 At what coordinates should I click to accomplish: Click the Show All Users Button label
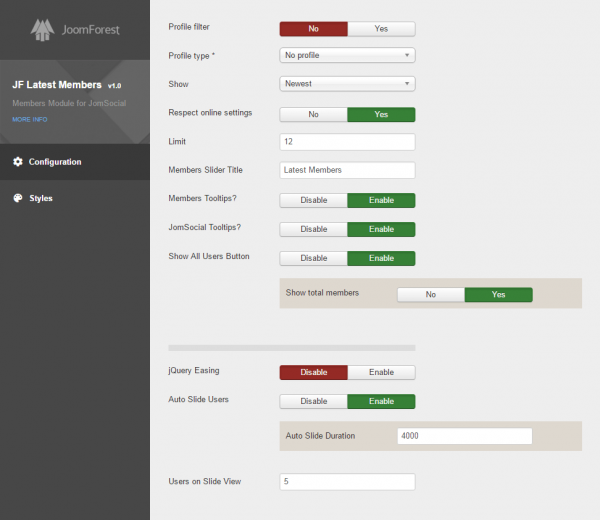(x=209, y=256)
